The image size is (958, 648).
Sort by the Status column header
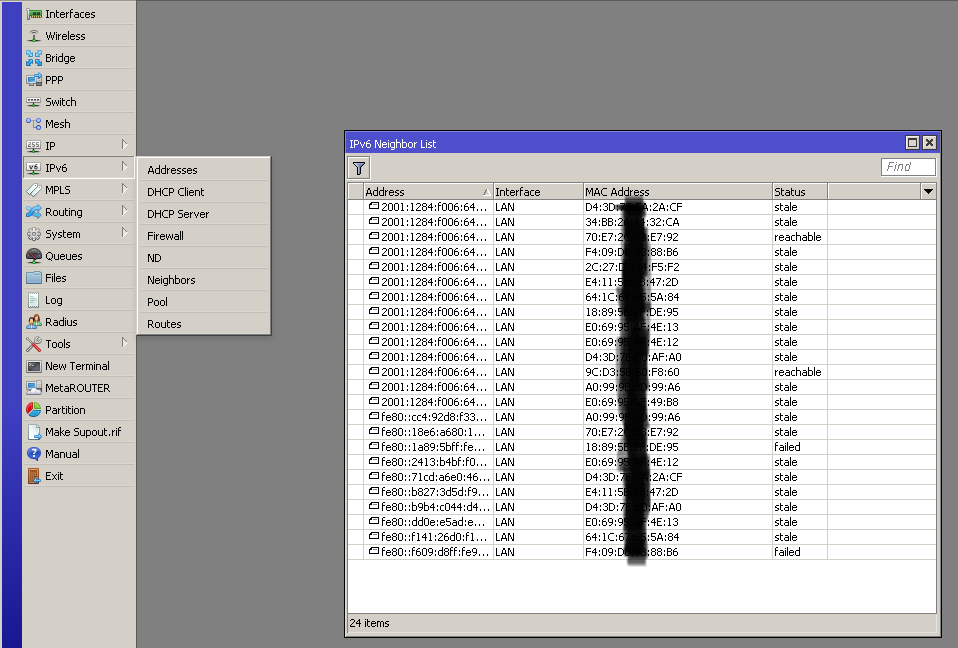pos(800,191)
